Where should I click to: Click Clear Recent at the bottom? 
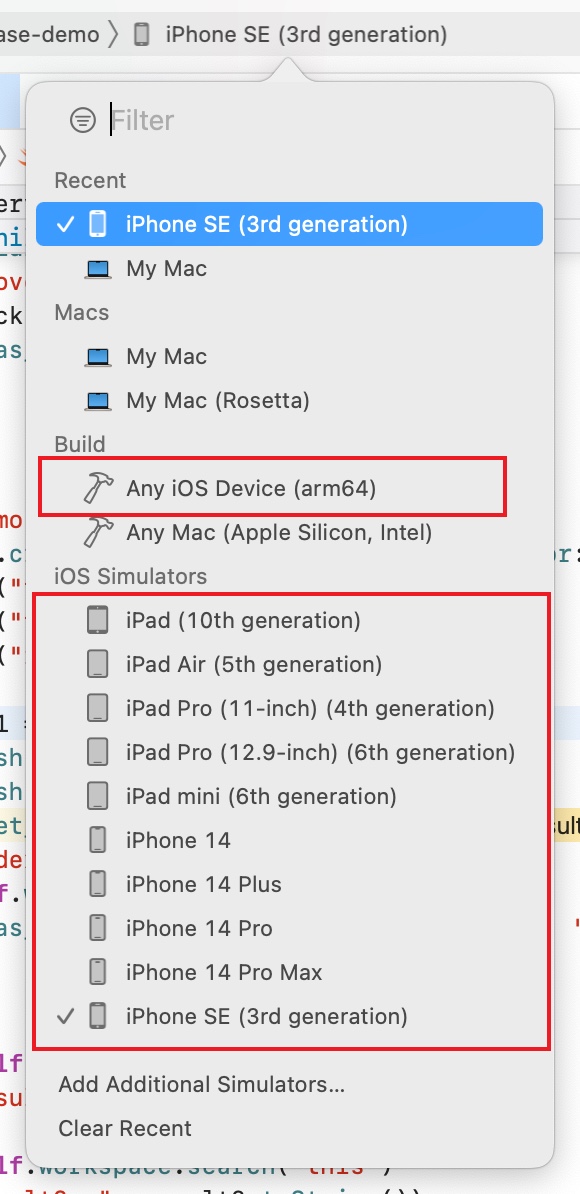(124, 1128)
